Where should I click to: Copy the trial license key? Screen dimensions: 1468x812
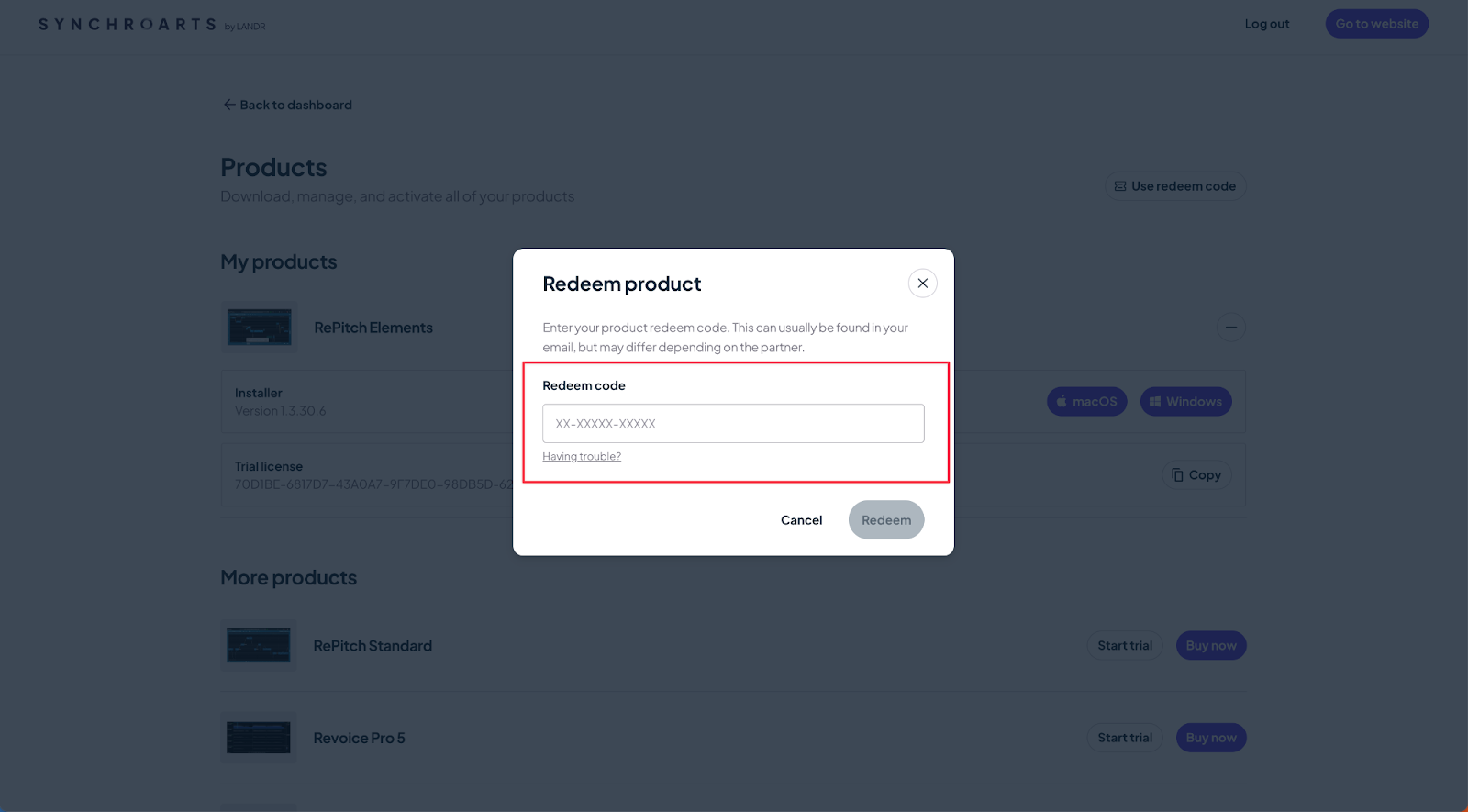pyautogui.click(x=1196, y=475)
